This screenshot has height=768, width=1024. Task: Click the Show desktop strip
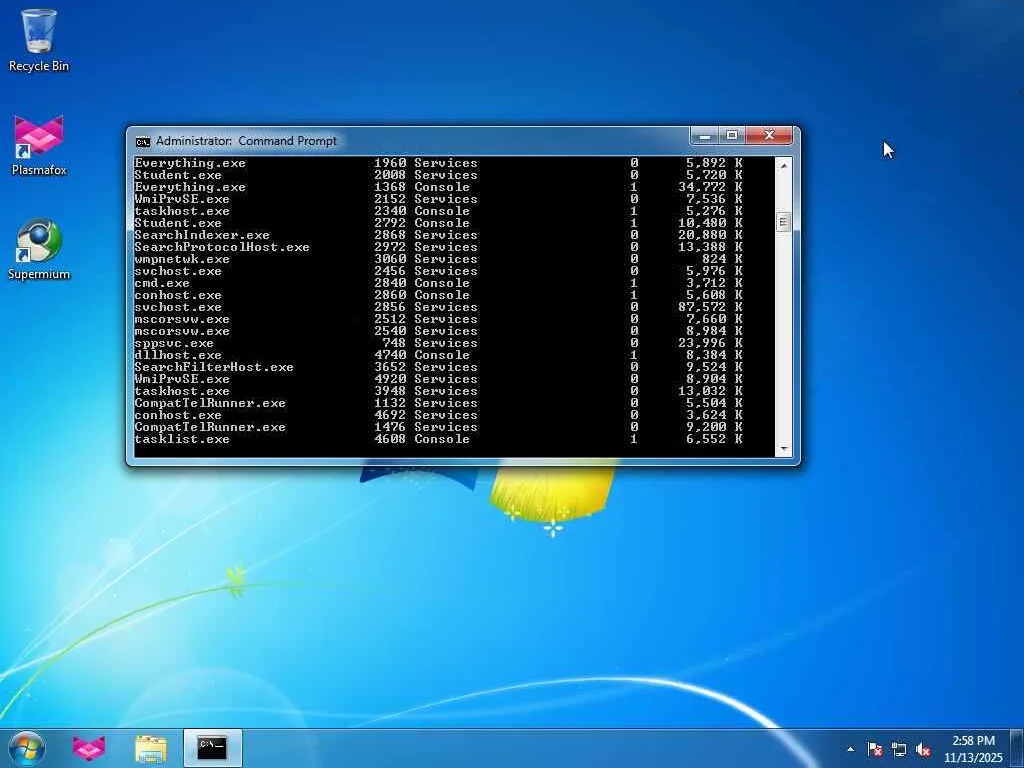(1017, 748)
